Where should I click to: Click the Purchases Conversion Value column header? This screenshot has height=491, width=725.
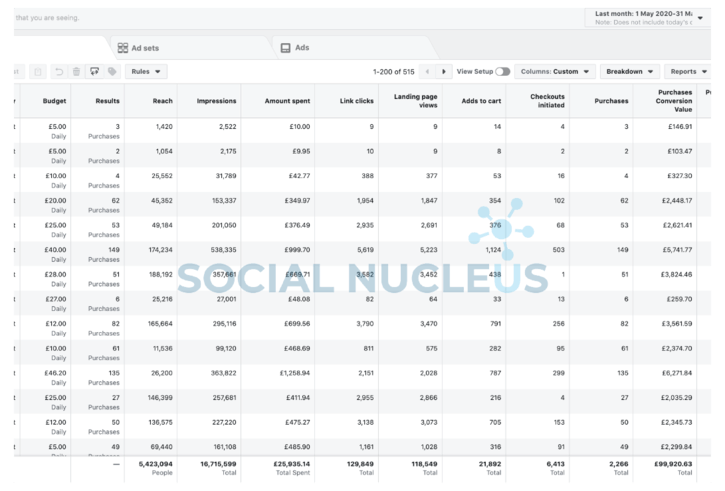pos(674,101)
